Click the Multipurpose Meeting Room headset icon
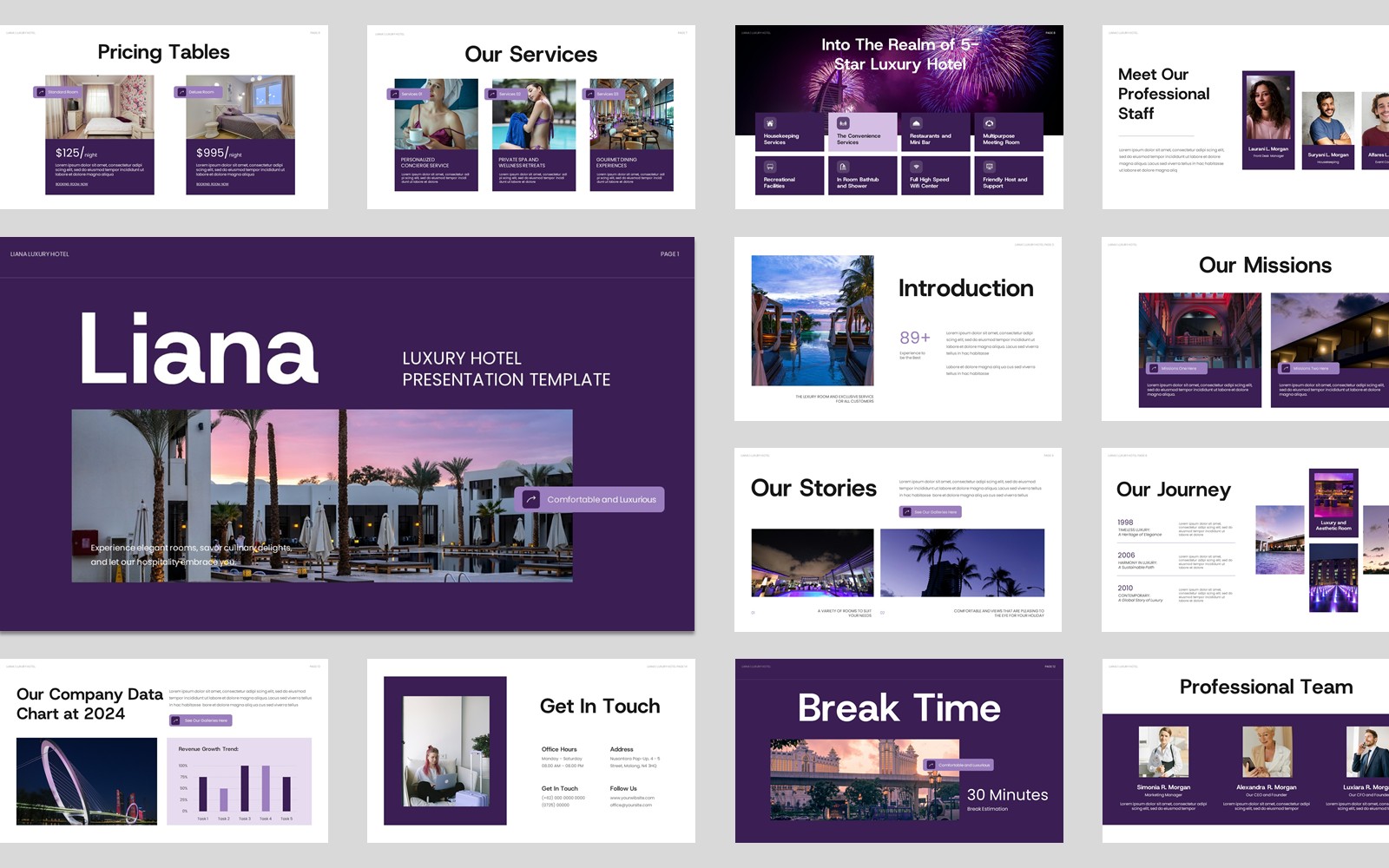1389x868 pixels. coord(989,123)
